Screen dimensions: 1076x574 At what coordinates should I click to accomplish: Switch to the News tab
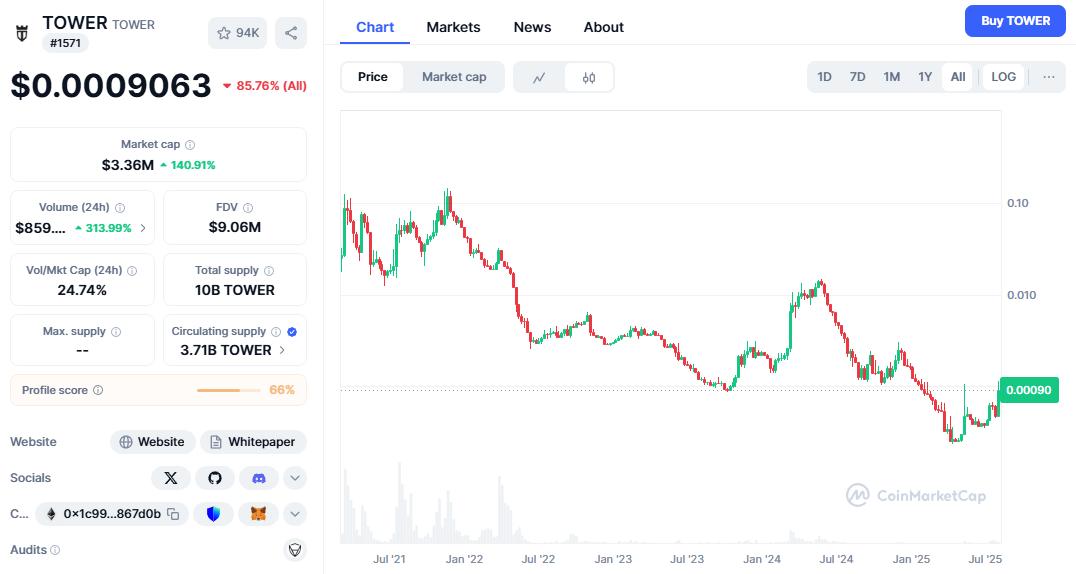(x=533, y=27)
